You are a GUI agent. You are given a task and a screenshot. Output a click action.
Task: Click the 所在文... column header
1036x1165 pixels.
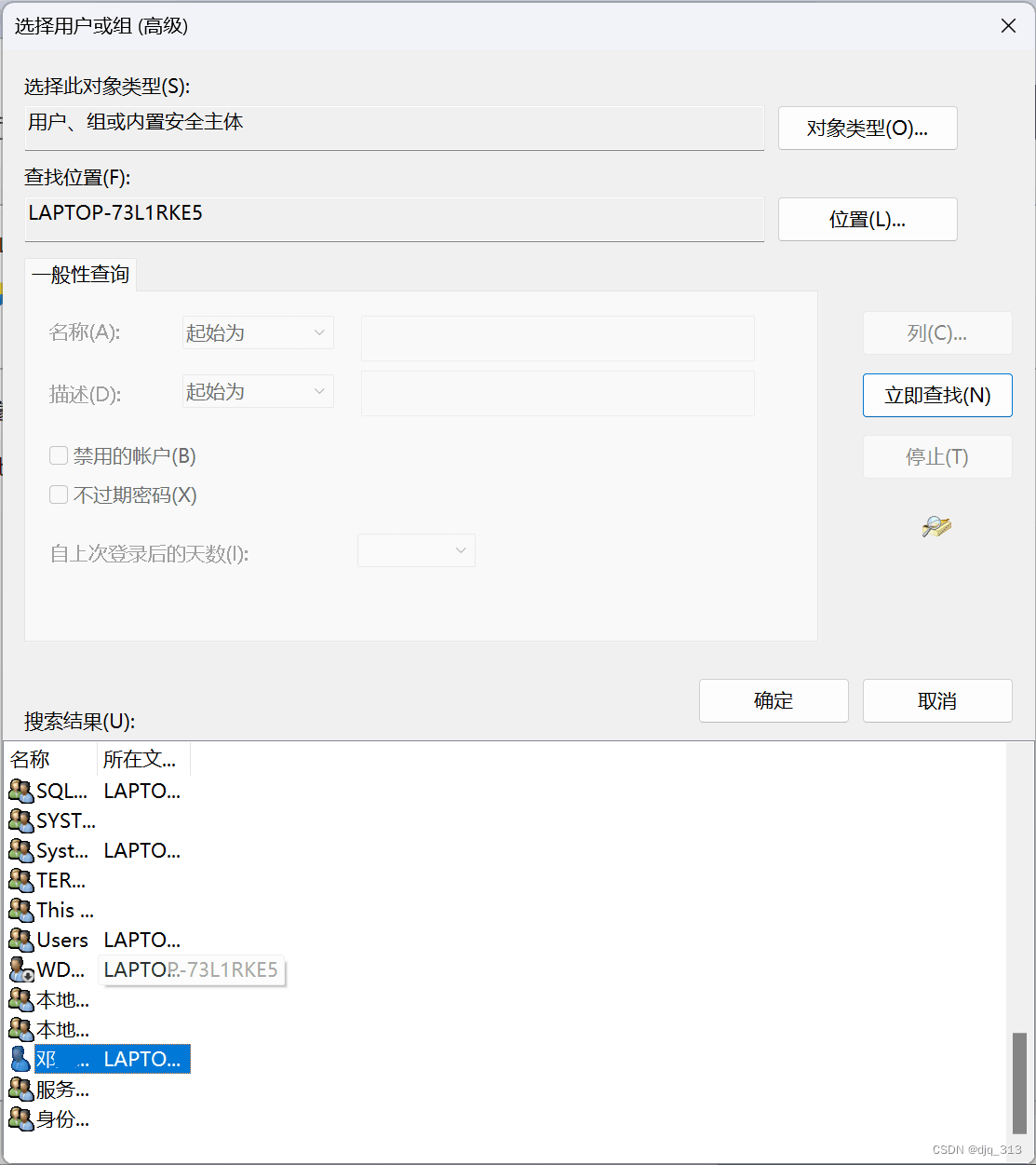click(143, 759)
